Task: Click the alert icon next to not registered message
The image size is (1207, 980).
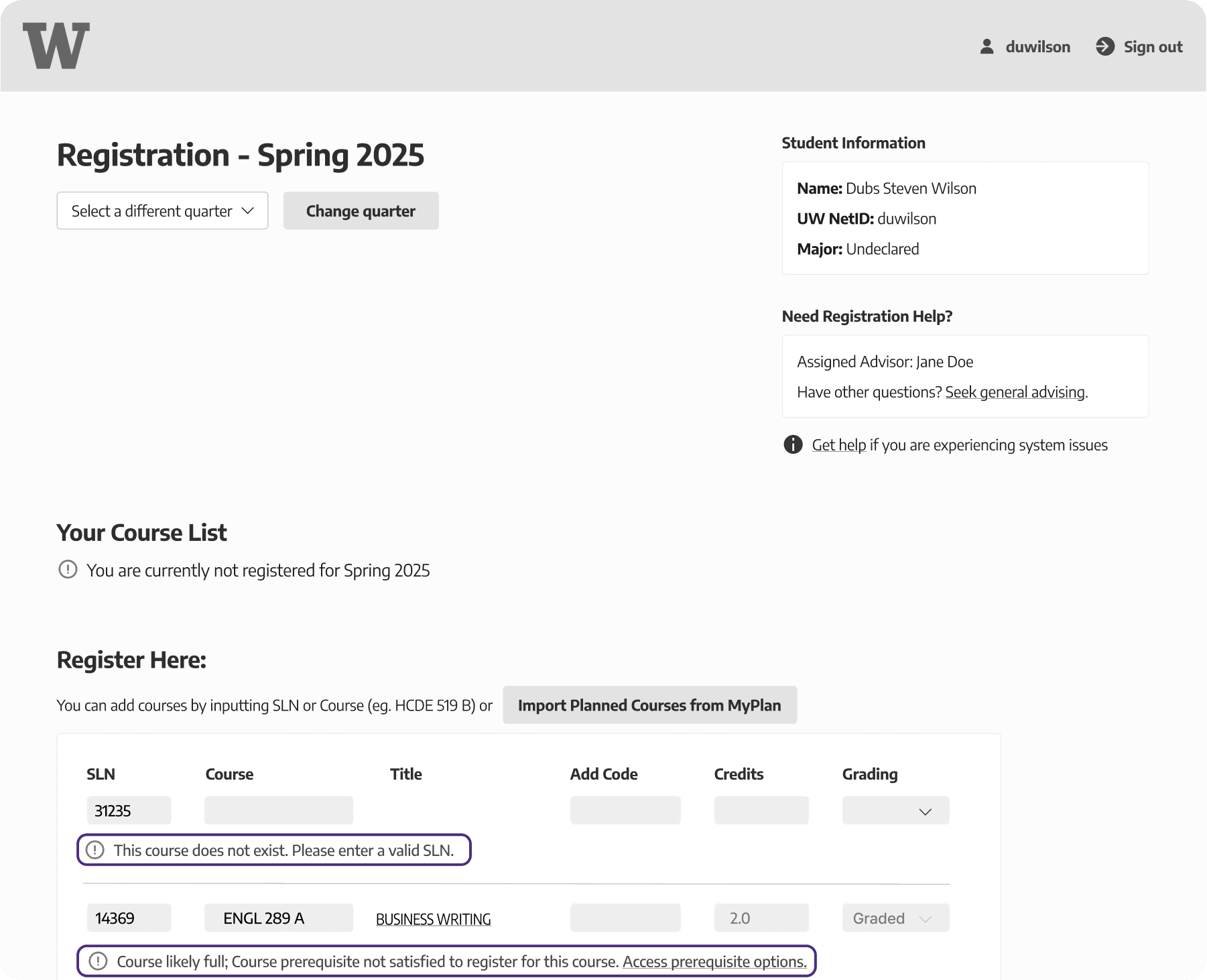Action: click(68, 570)
